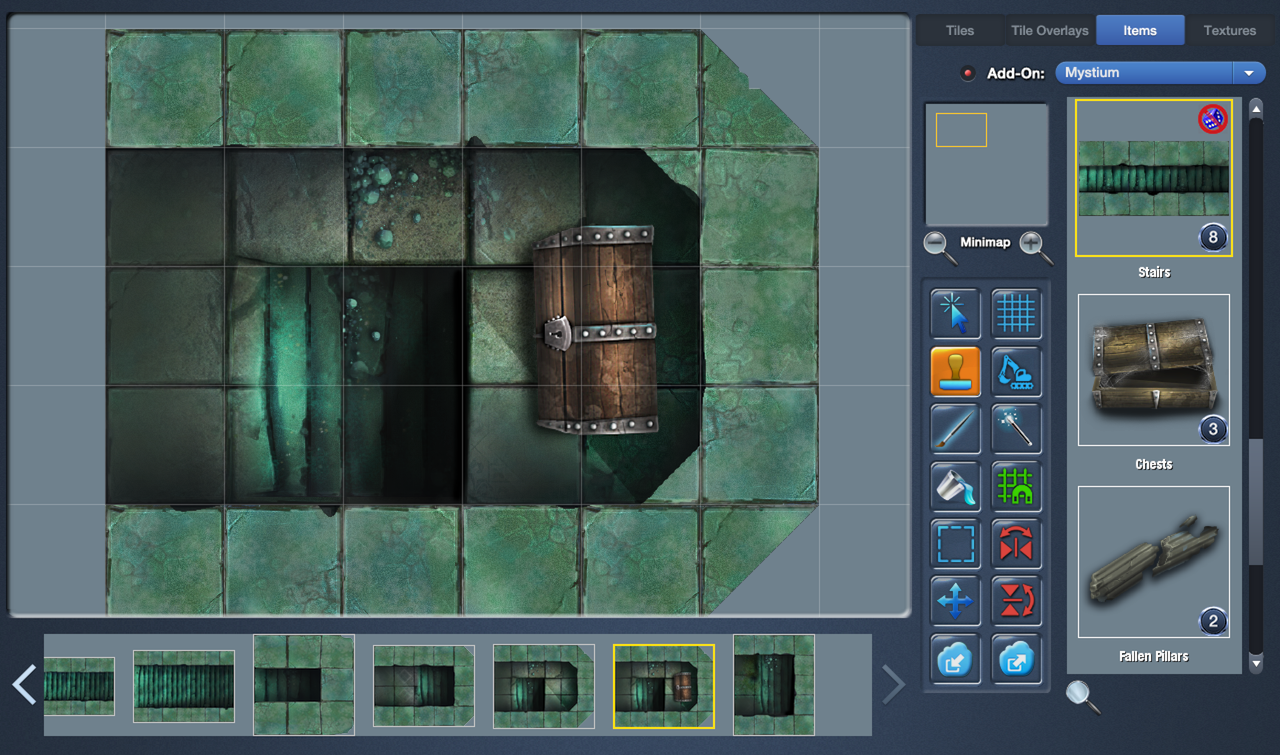Screen dimensions: 1280x755
Task: Click the Fallen Pillars label text
Action: tap(1154, 656)
